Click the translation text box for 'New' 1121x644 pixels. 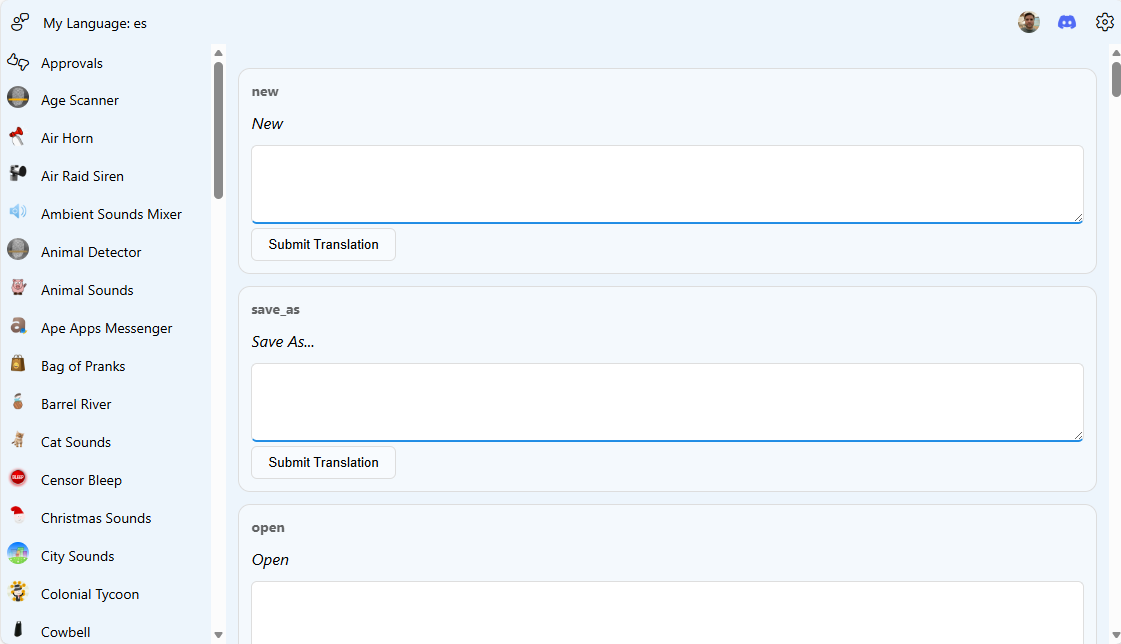click(667, 184)
